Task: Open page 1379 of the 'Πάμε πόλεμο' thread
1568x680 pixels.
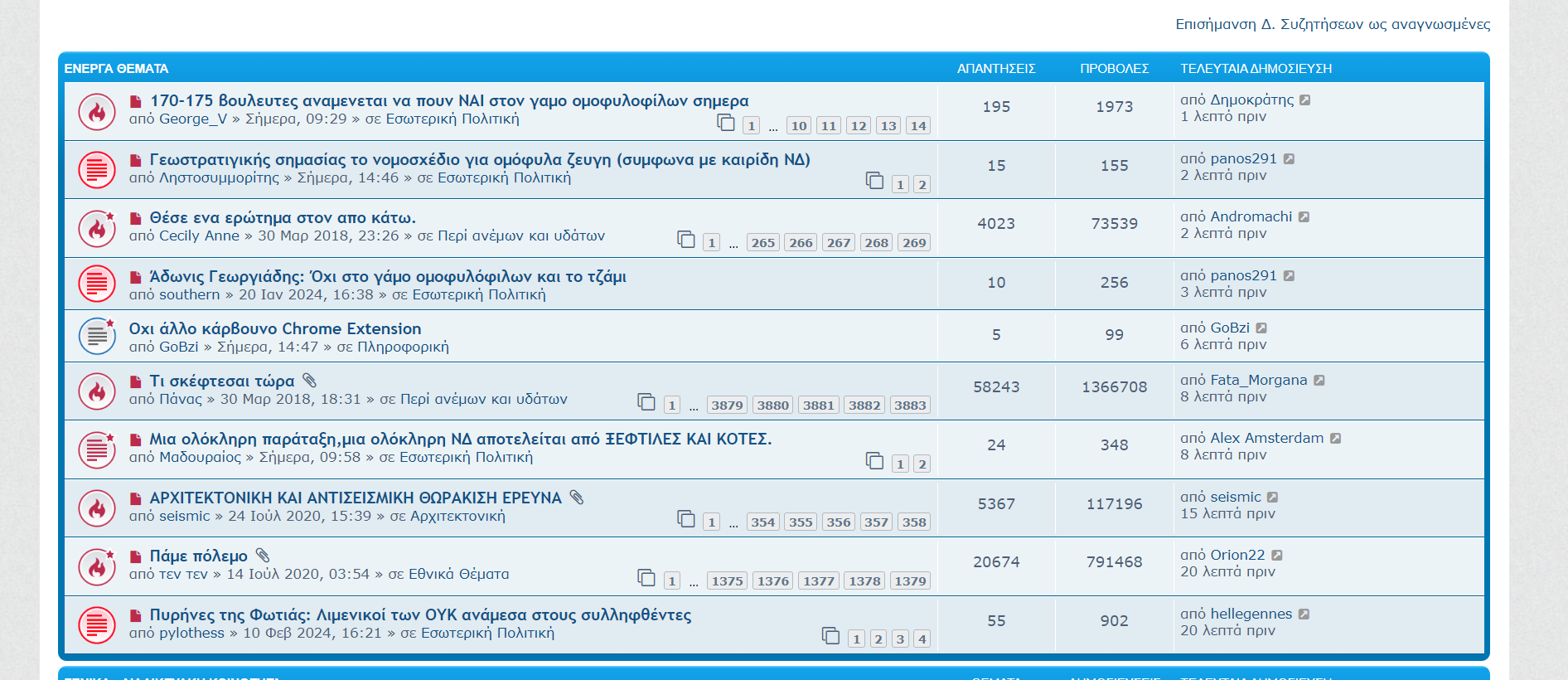Action: (910, 581)
